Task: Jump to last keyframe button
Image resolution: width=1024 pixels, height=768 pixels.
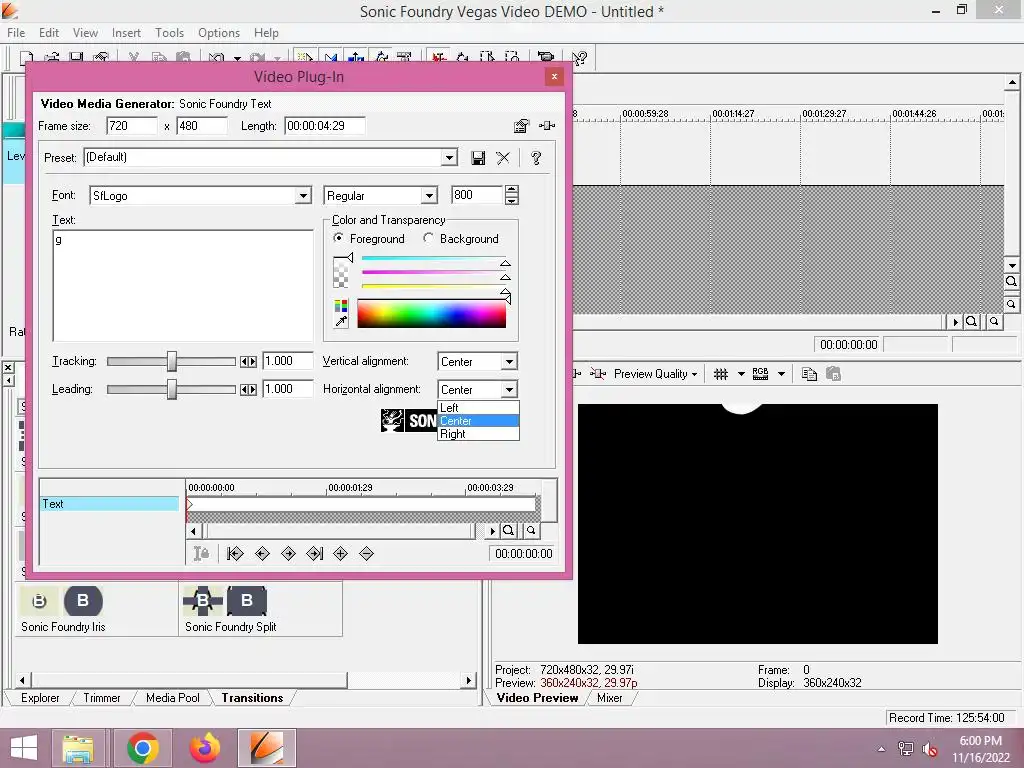Action: click(315, 554)
